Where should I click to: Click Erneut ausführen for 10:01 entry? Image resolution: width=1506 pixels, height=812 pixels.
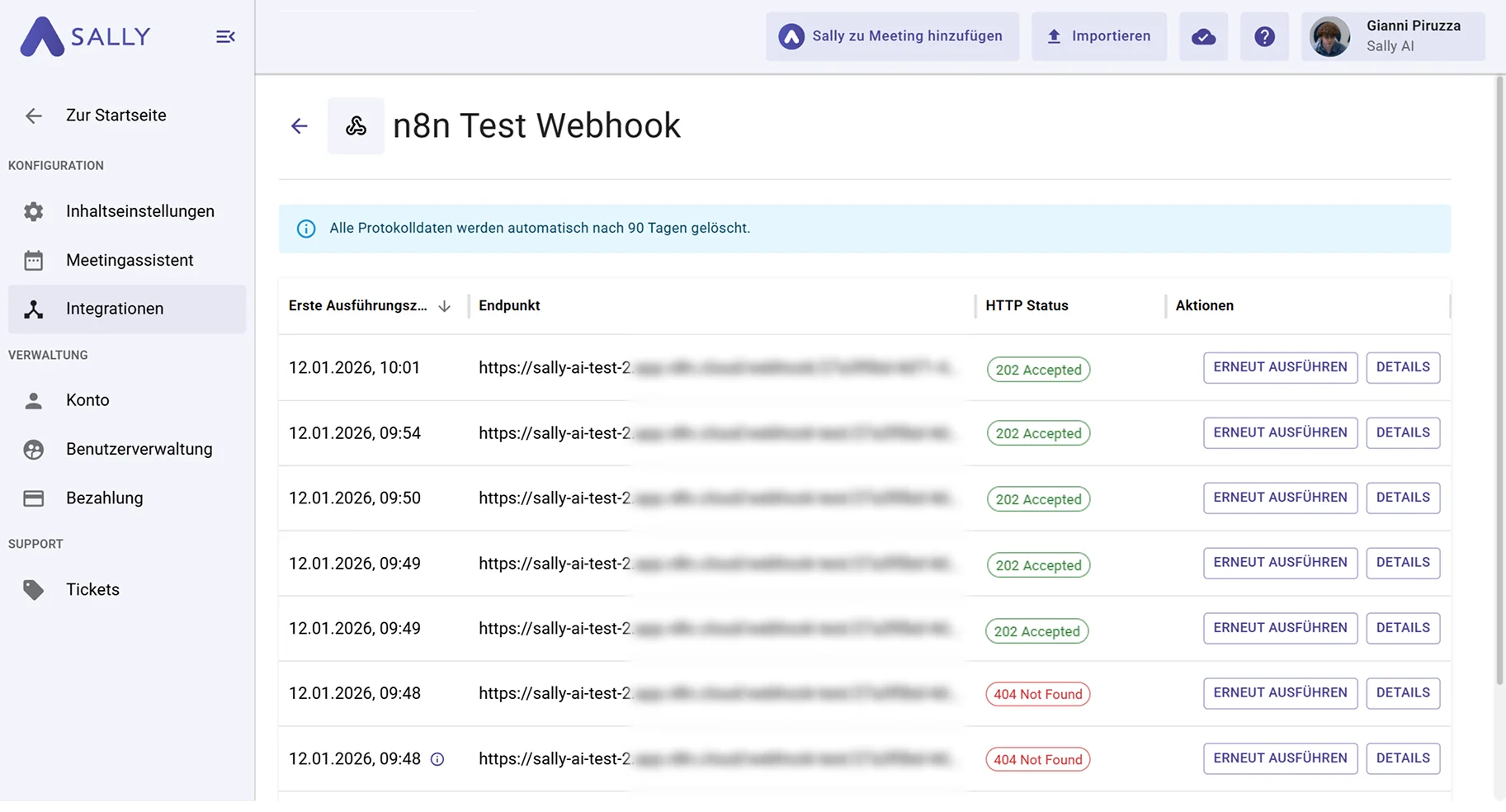click(x=1280, y=367)
